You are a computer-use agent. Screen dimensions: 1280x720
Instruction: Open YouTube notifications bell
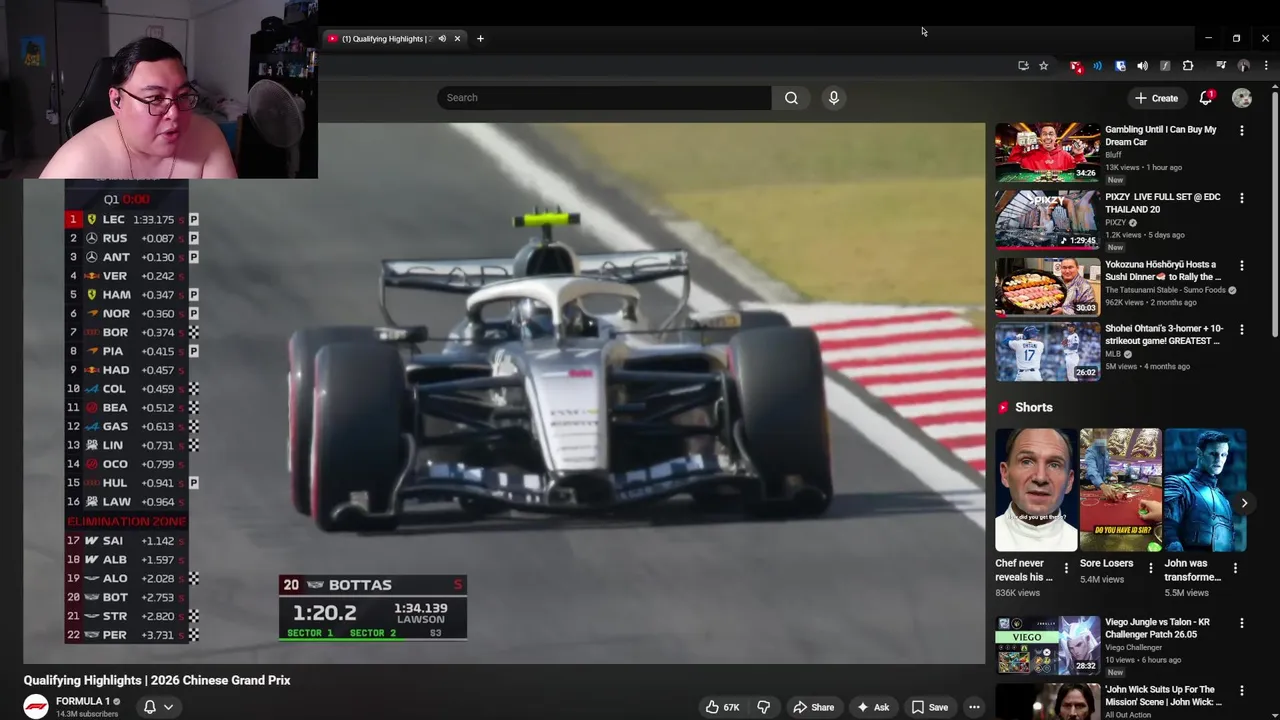point(1206,98)
